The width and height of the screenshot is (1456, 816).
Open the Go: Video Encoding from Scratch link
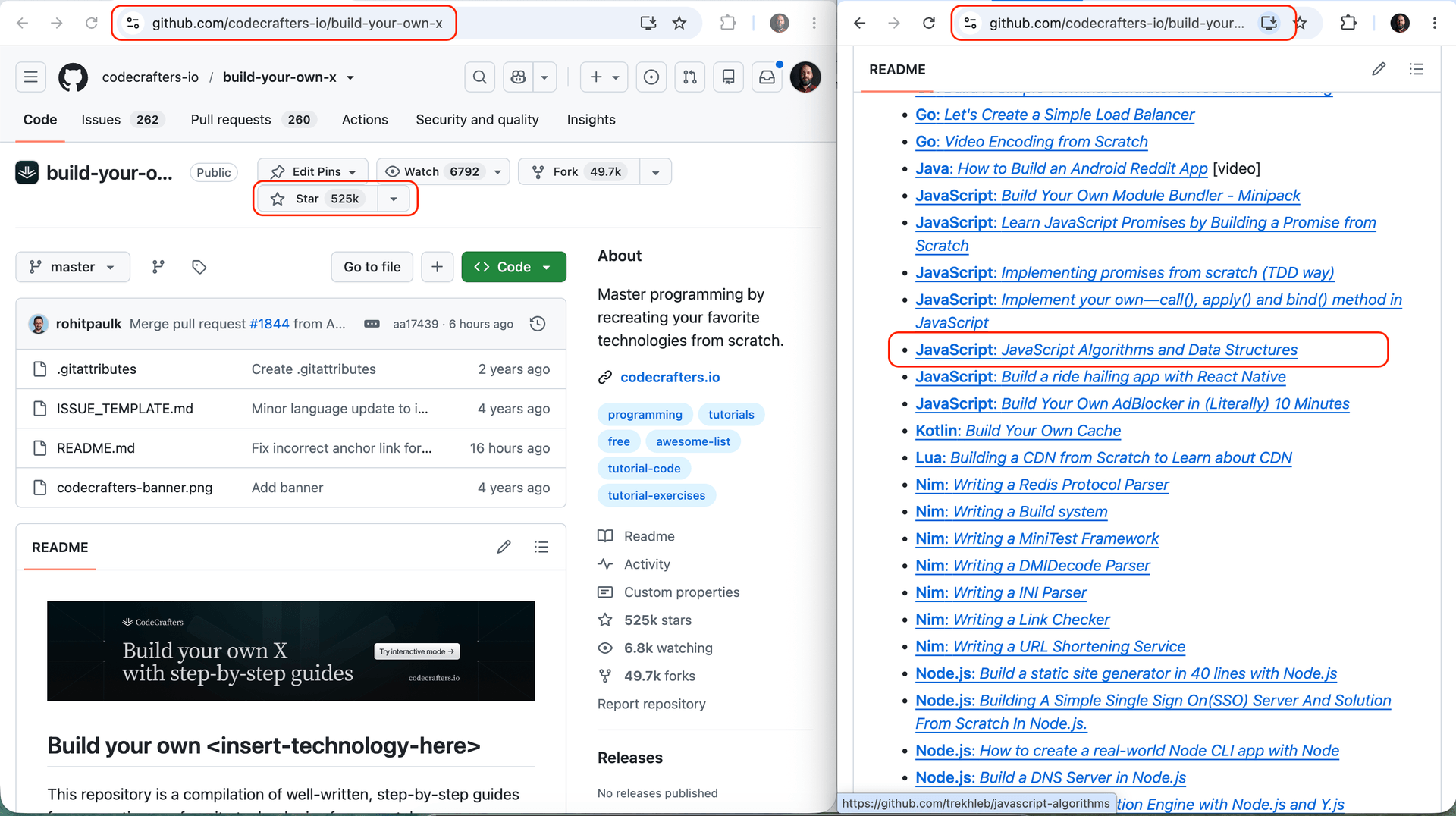tap(1031, 142)
